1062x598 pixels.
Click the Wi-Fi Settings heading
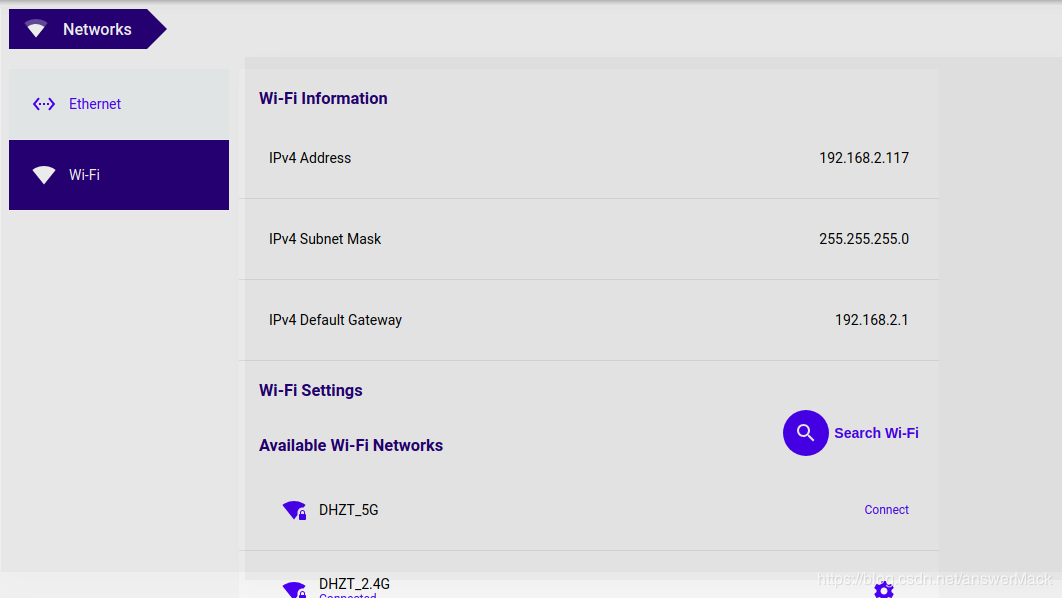pos(311,390)
